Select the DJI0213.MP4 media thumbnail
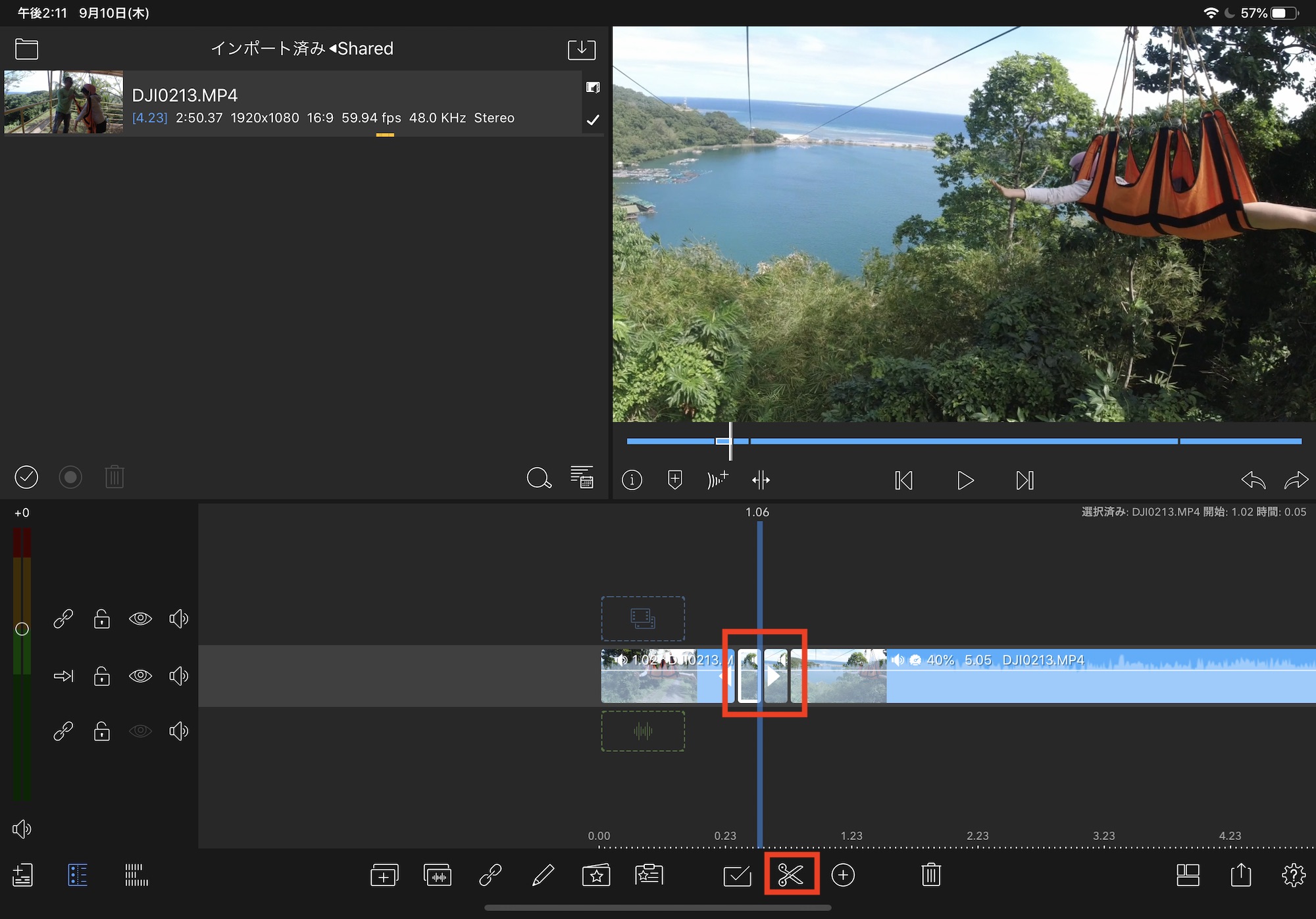This screenshot has width=1316, height=919. coord(63,103)
